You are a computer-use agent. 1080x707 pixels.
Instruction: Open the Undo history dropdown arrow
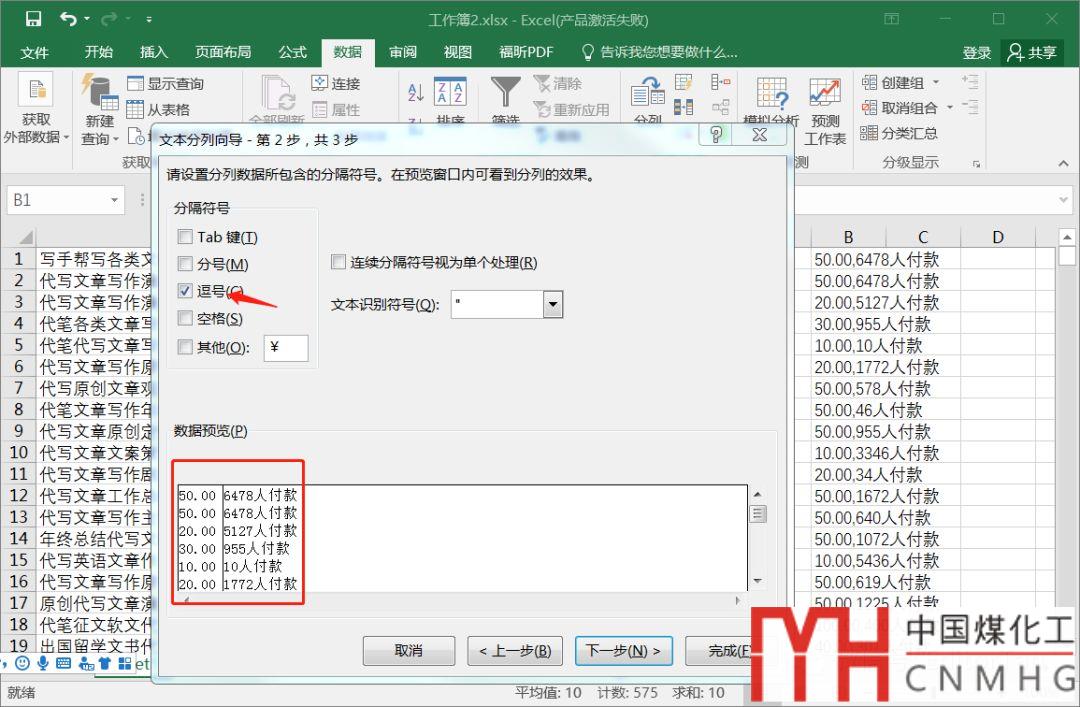click(87, 19)
